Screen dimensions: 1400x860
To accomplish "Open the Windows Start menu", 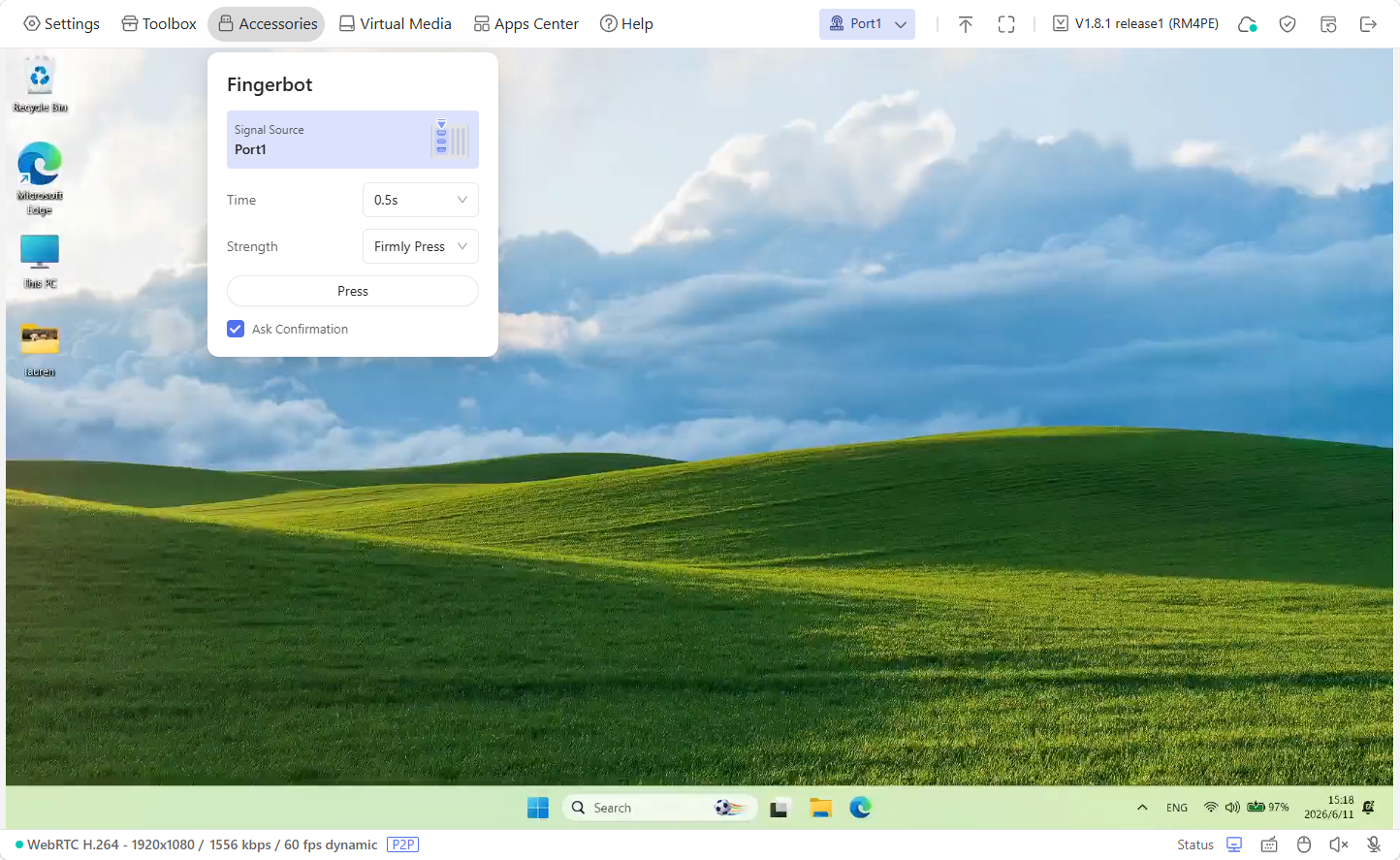I will click(538, 808).
